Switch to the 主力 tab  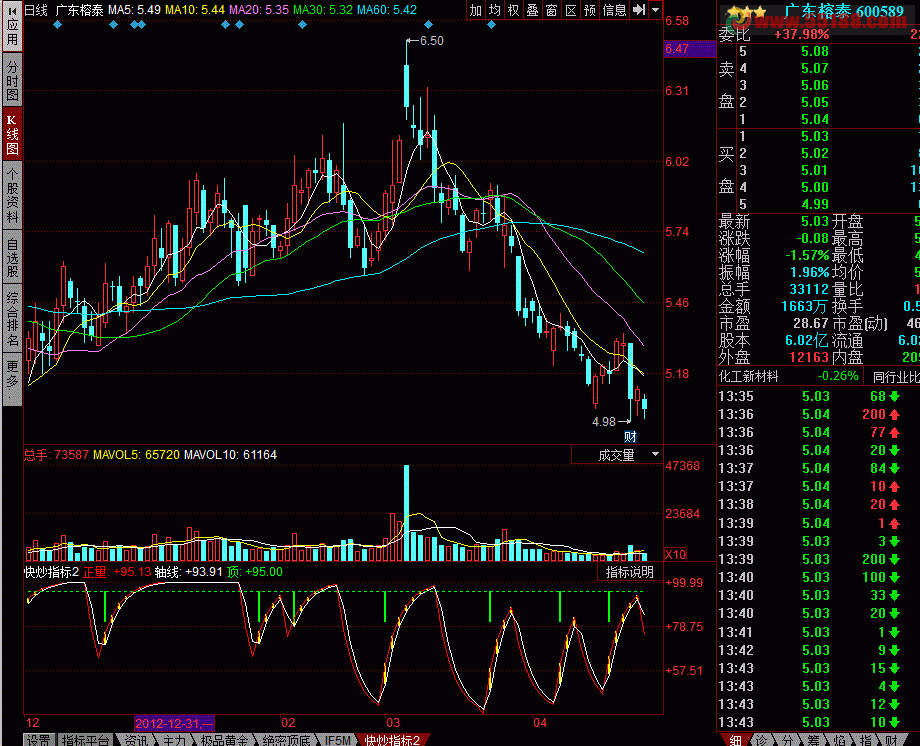174,740
